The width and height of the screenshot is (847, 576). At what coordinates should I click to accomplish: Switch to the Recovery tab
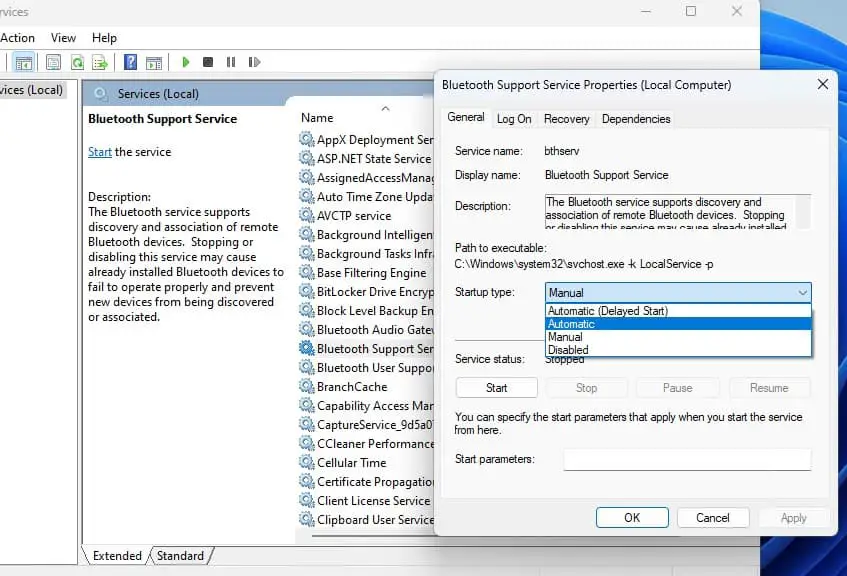point(567,119)
